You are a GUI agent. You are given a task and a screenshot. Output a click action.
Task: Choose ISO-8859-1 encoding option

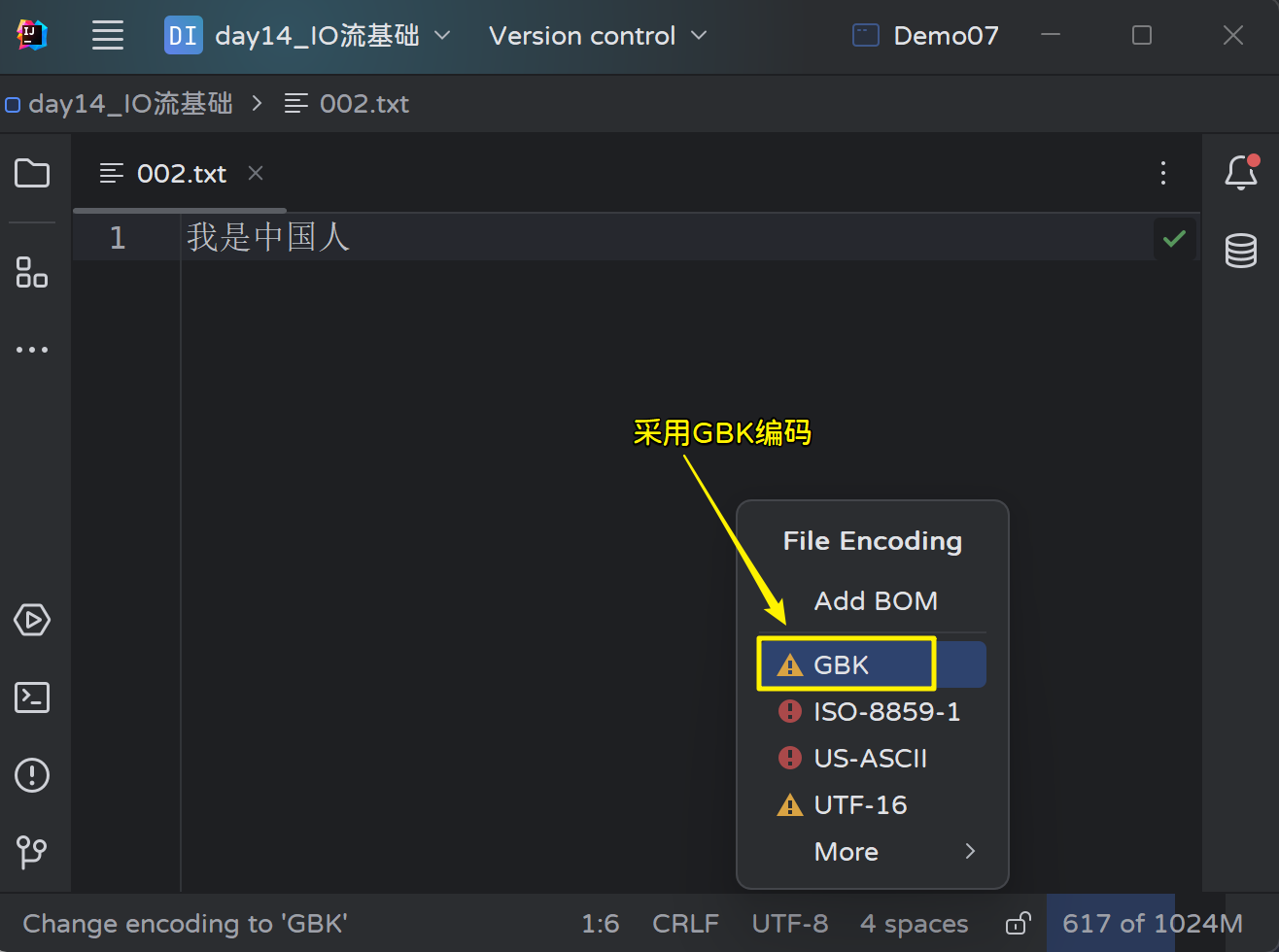point(886,712)
